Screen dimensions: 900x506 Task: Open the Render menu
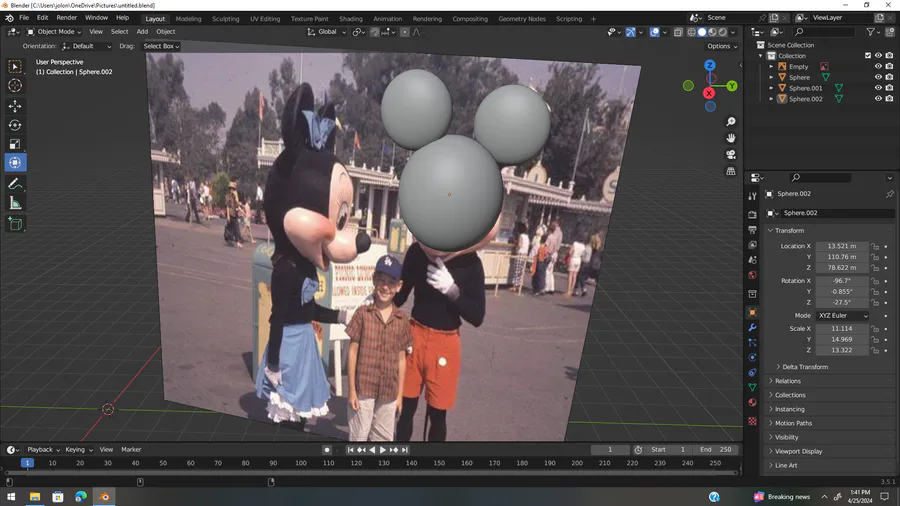click(x=67, y=18)
